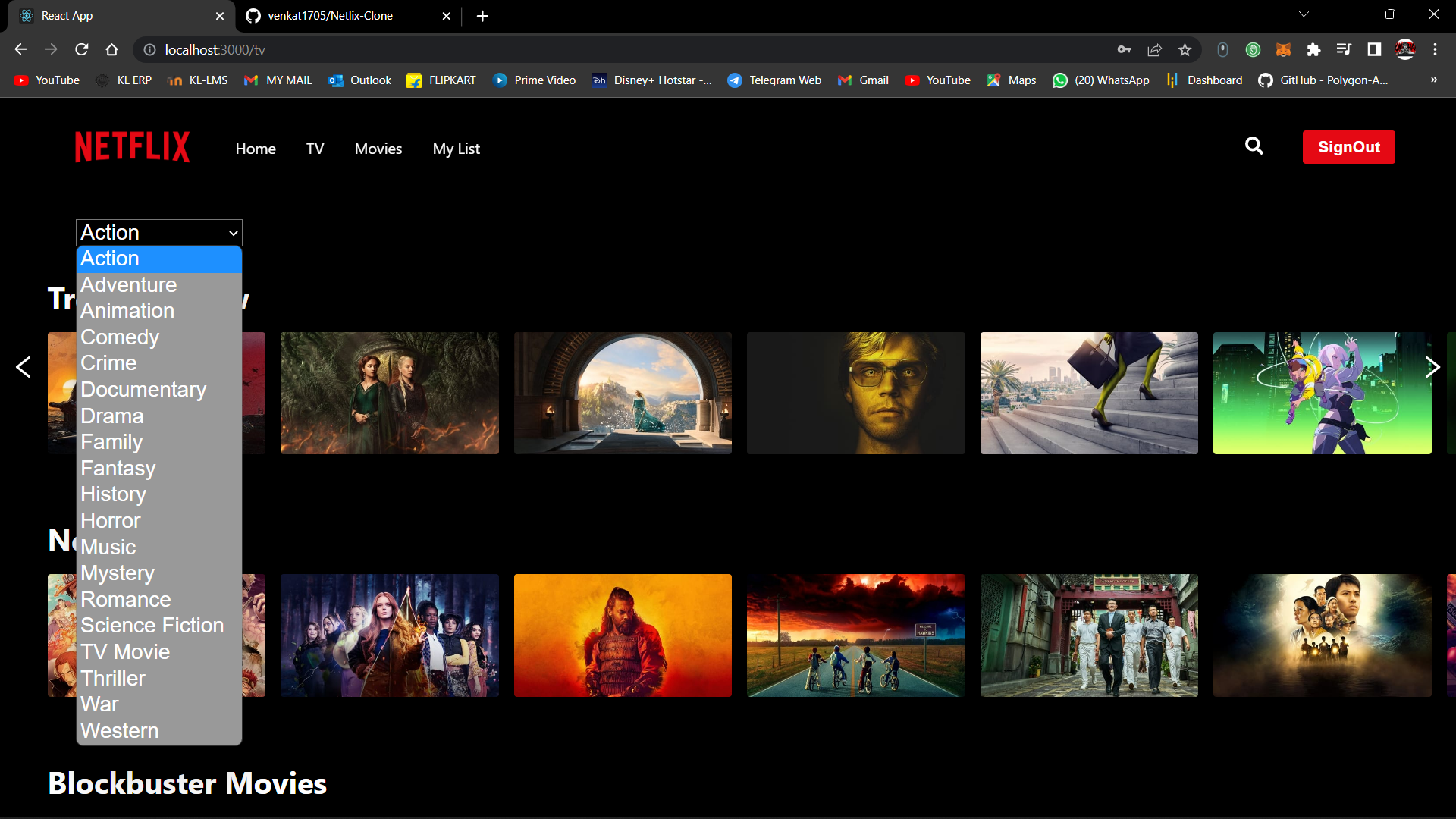The height and width of the screenshot is (819, 1456).
Task: Open the Chrome three-dot menu
Action: coord(1435,49)
